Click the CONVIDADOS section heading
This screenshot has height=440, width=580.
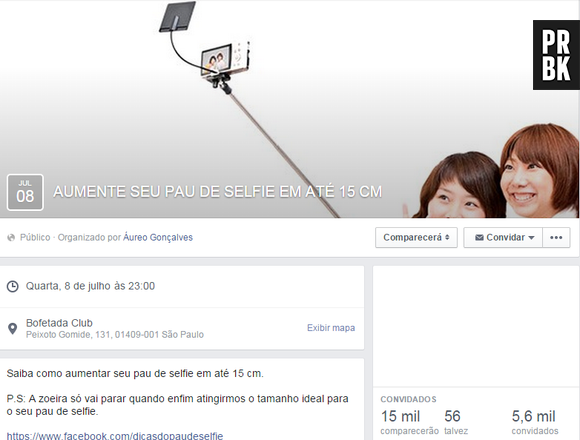click(x=408, y=399)
